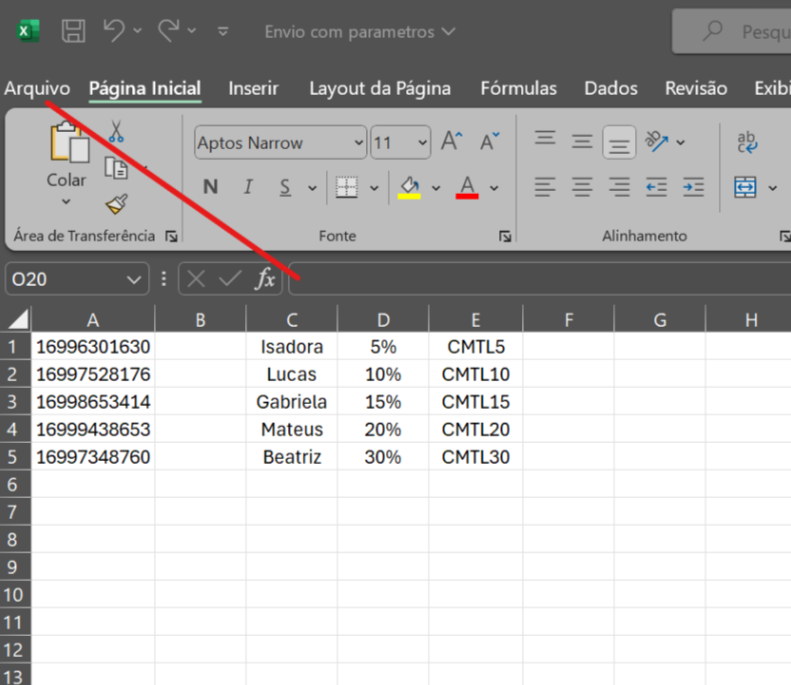791x685 pixels.
Task: Click the formula bar confirm check icon
Action: 230,278
